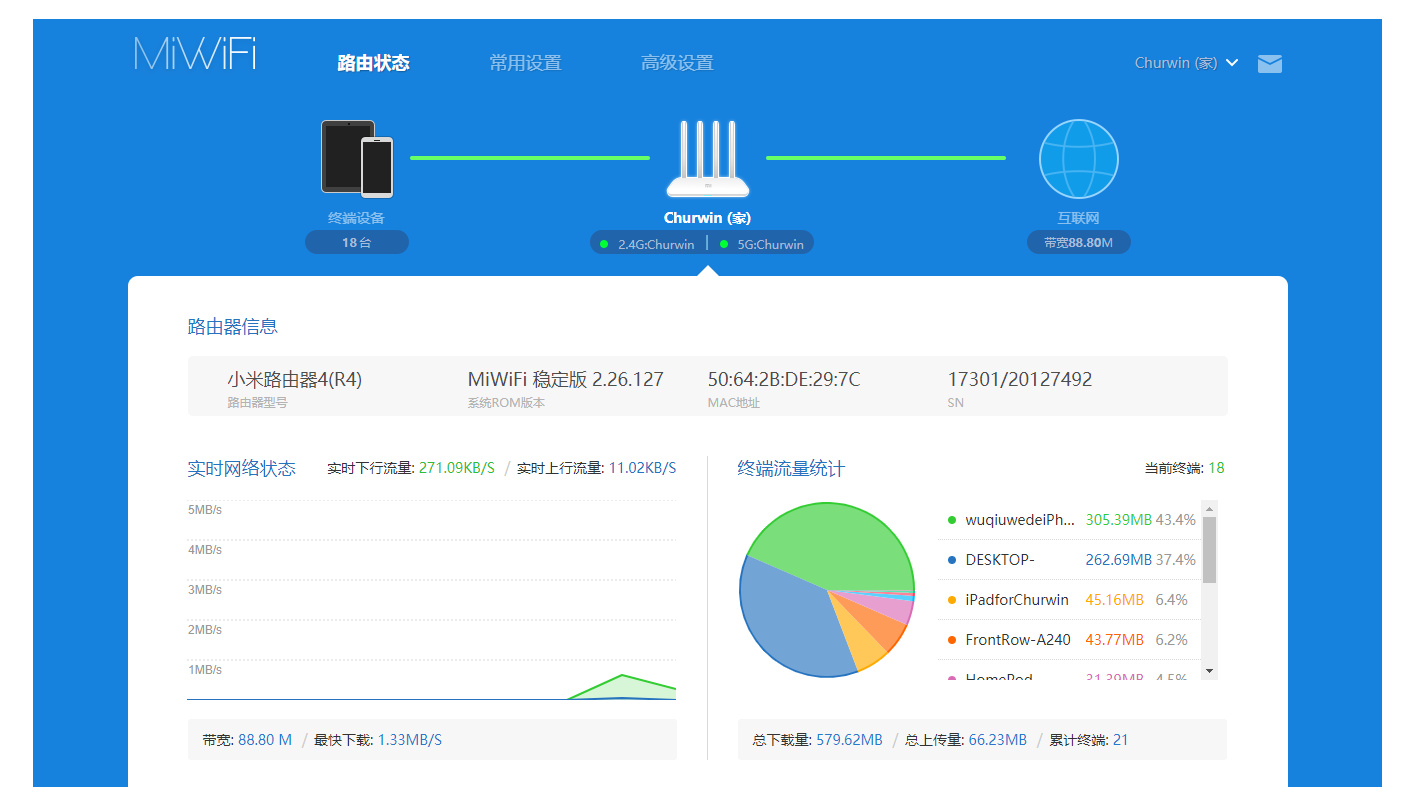Click the 带宽88.80M bandwidth badge
Screen dimensions: 1416x806
click(1078, 242)
